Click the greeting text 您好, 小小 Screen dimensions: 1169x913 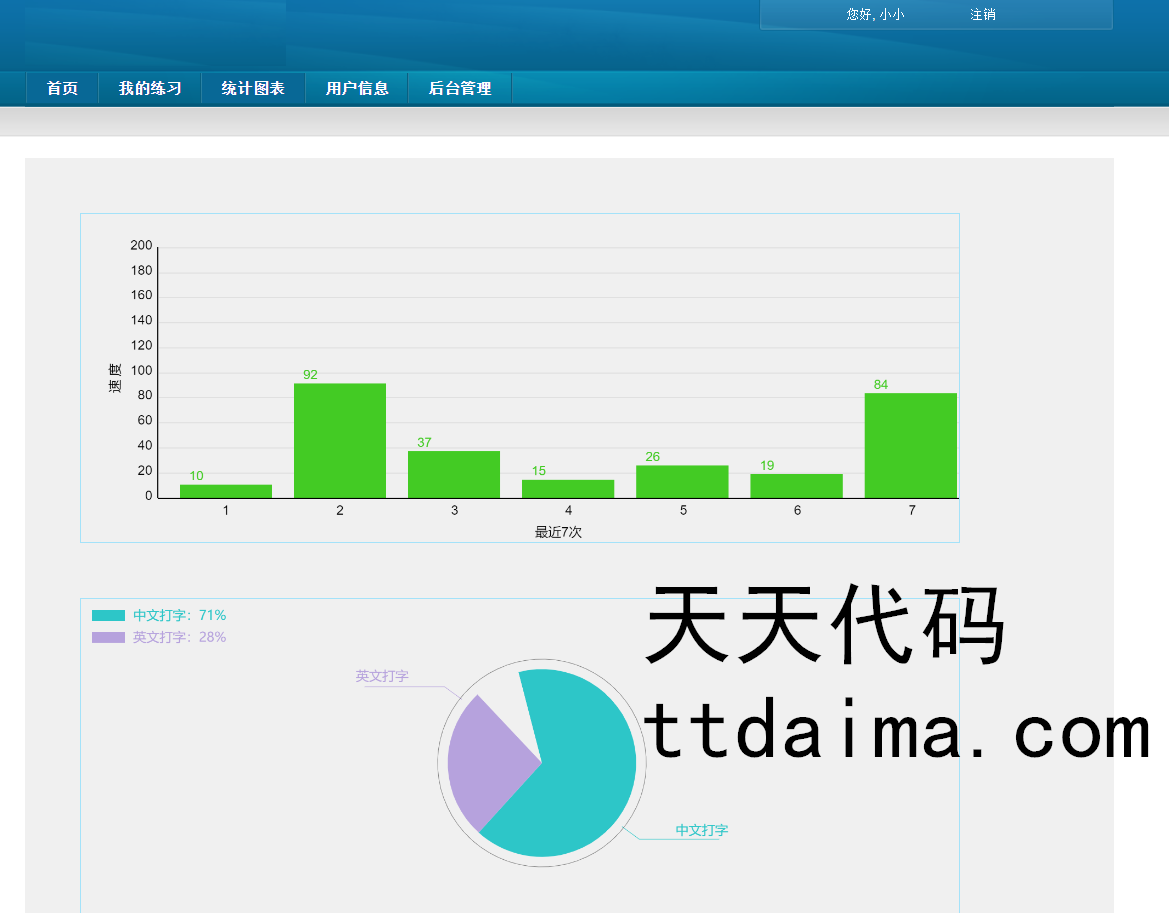[x=875, y=15]
